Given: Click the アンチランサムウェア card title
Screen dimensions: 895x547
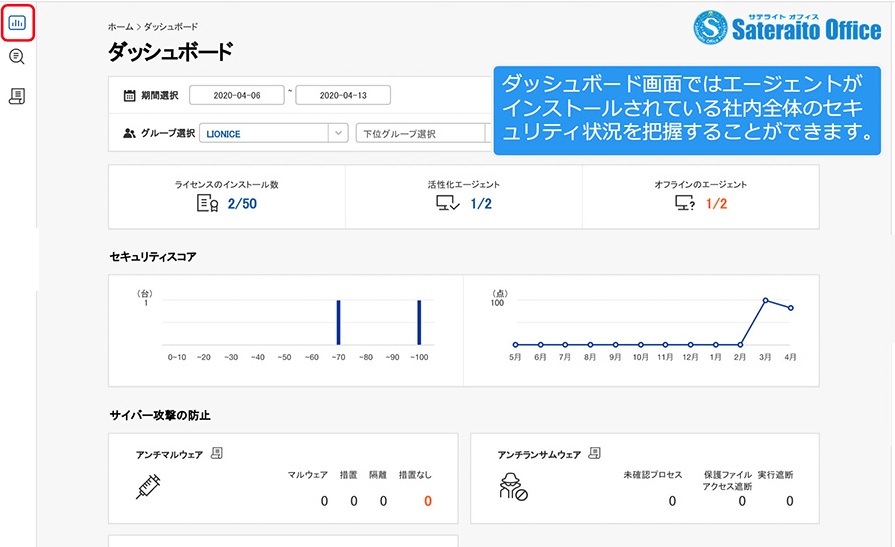Looking at the screenshot, I should 539,455.
